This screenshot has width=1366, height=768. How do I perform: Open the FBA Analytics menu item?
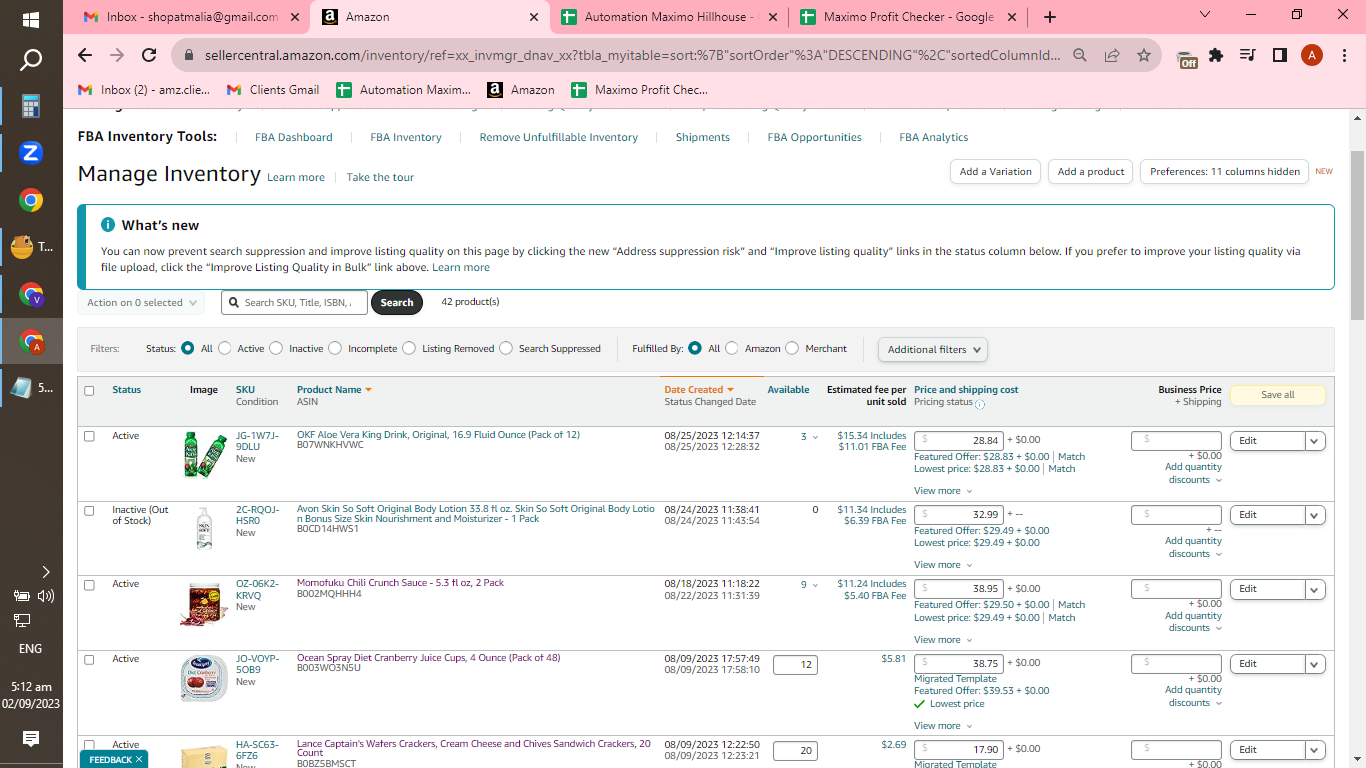[x=933, y=137]
